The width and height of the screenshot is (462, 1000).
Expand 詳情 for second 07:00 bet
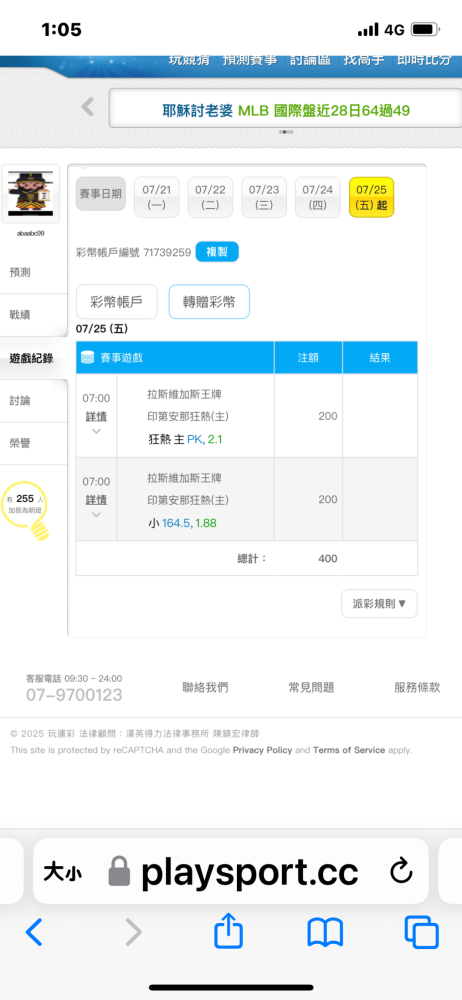tap(96, 499)
